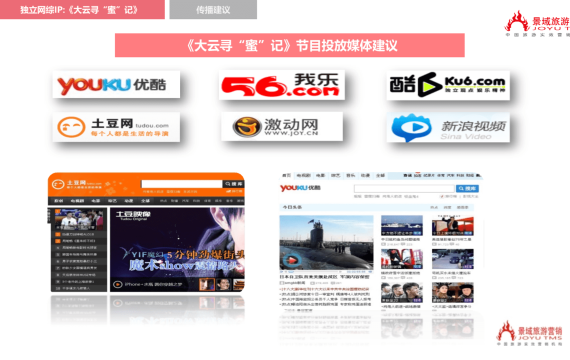Open the parked cars street video thumbnail
The width and height of the screenshot is (570, 360).
(x=453, y=259)
